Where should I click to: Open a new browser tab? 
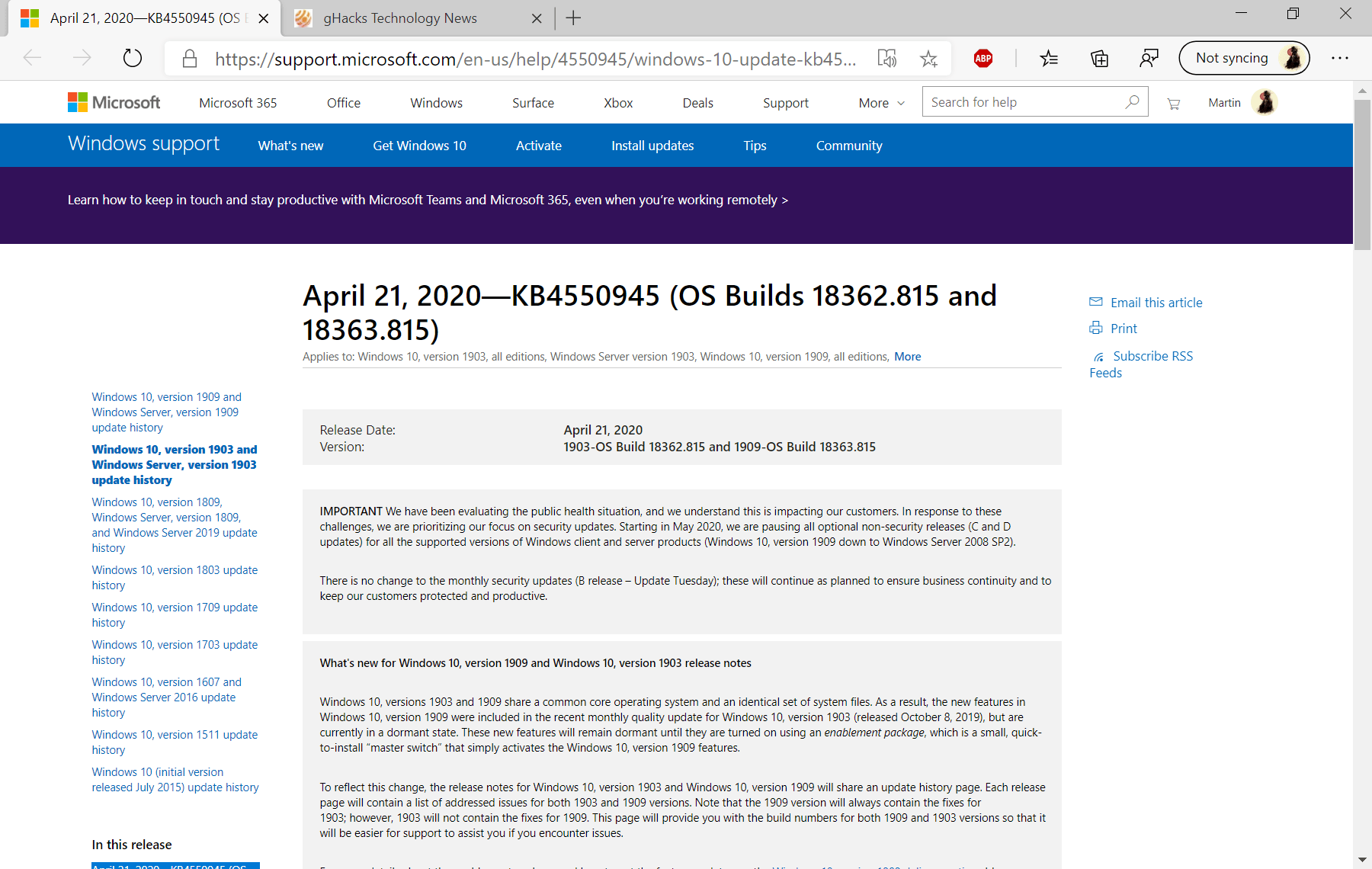click(574, 18)
